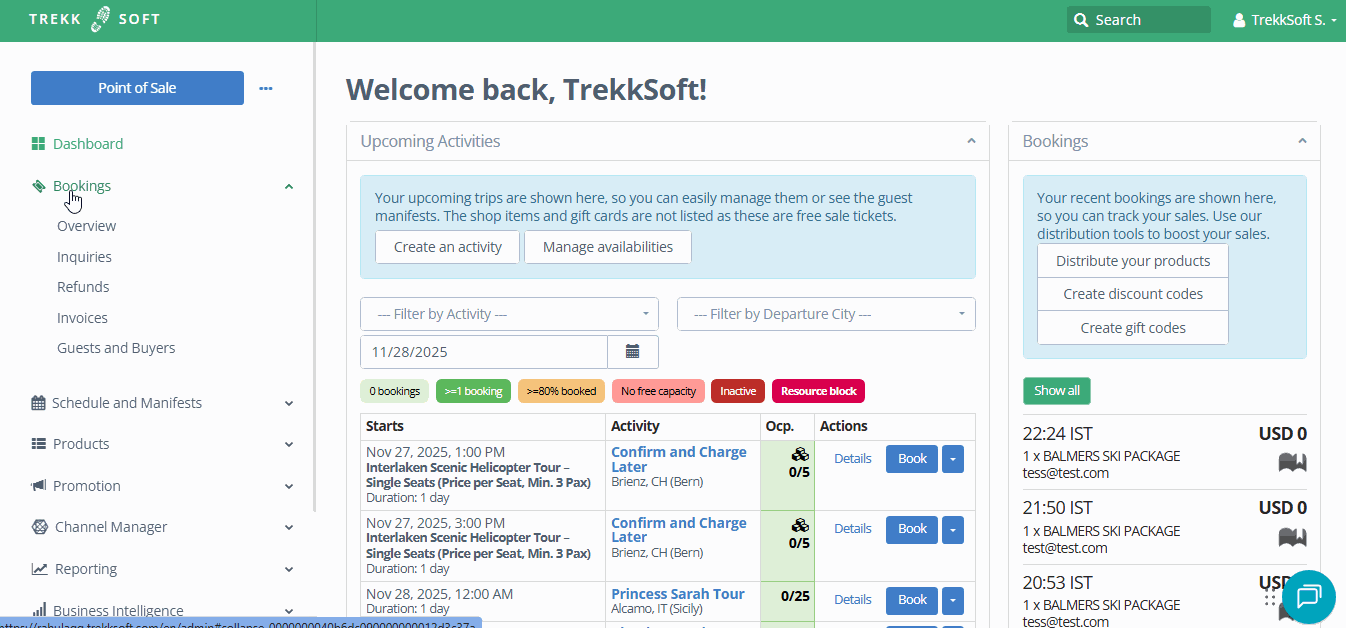Collapse the Bookings widget panel
Viewport: 1346px width, 628px height.
click(x=1302, y=141)
